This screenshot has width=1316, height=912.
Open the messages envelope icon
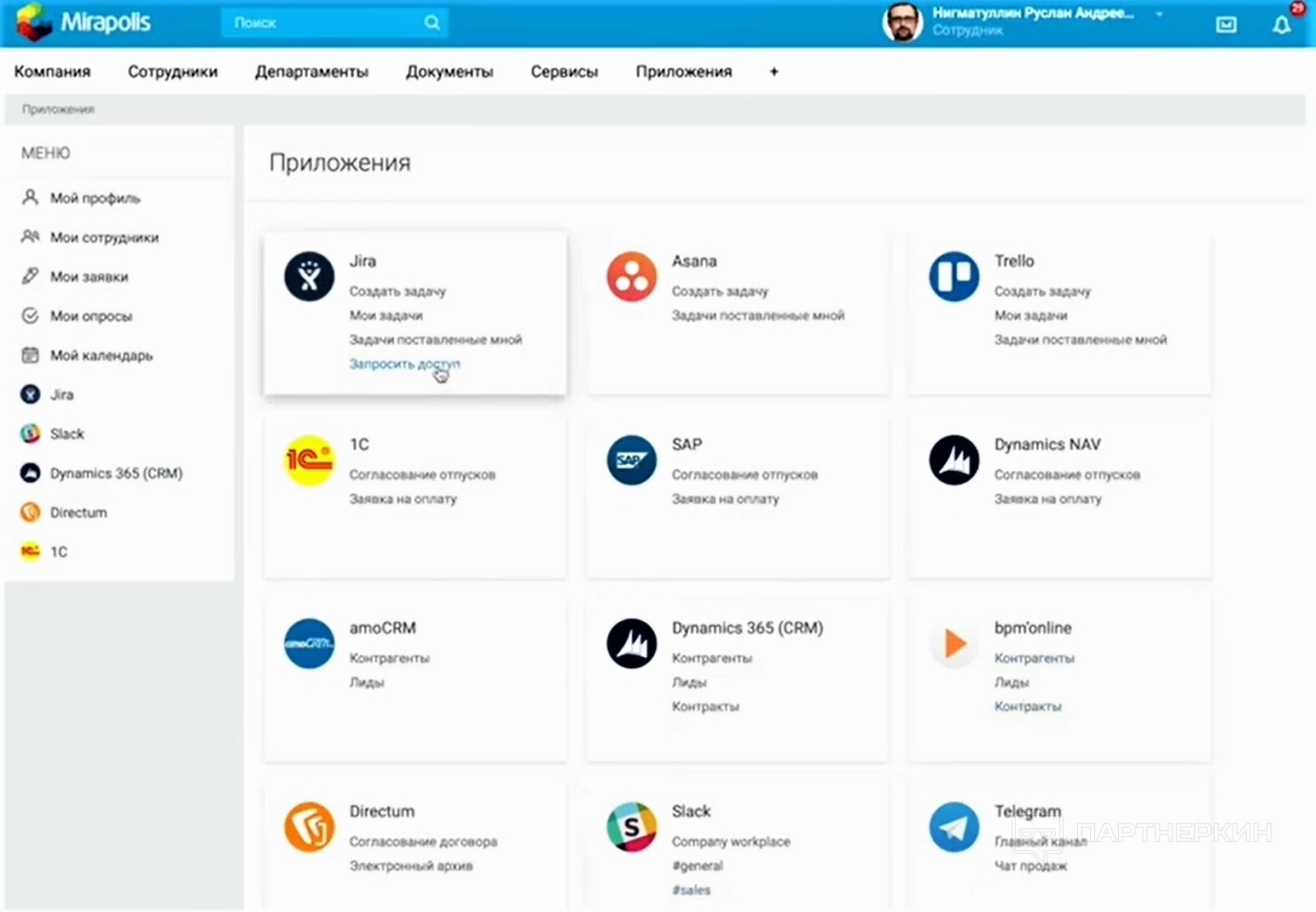coord(1226,25)
